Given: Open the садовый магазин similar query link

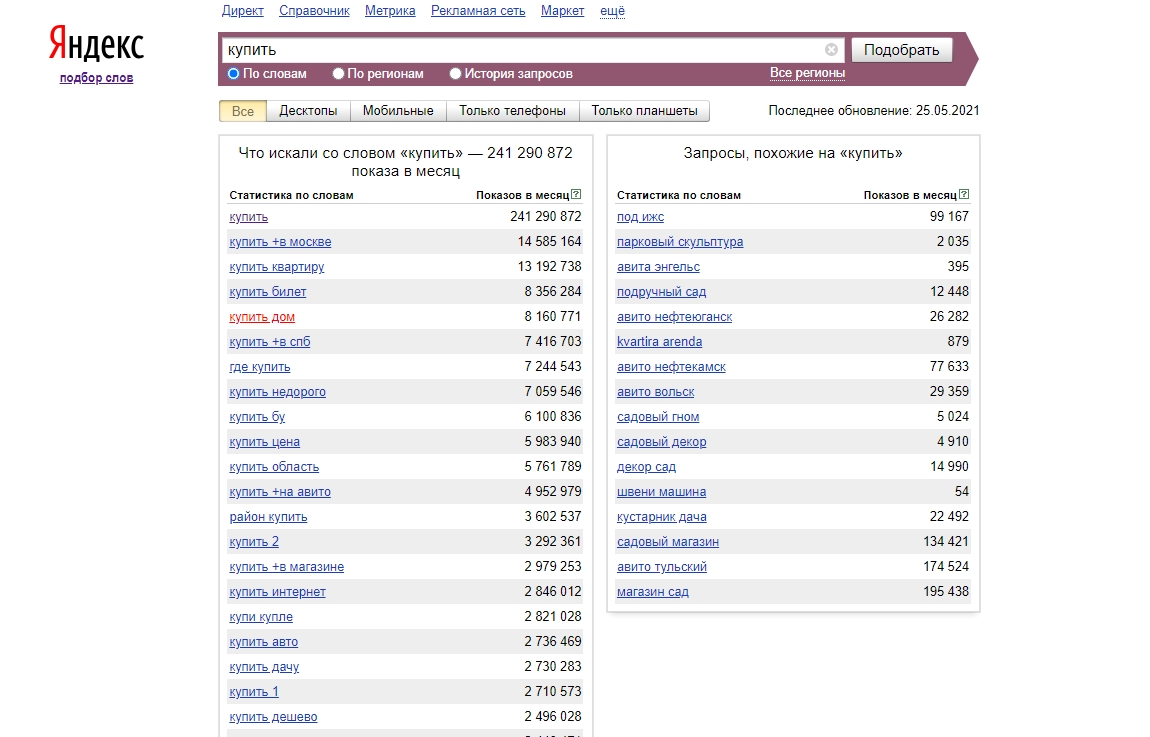Looking at the screenshot, I should click(667, 542).
